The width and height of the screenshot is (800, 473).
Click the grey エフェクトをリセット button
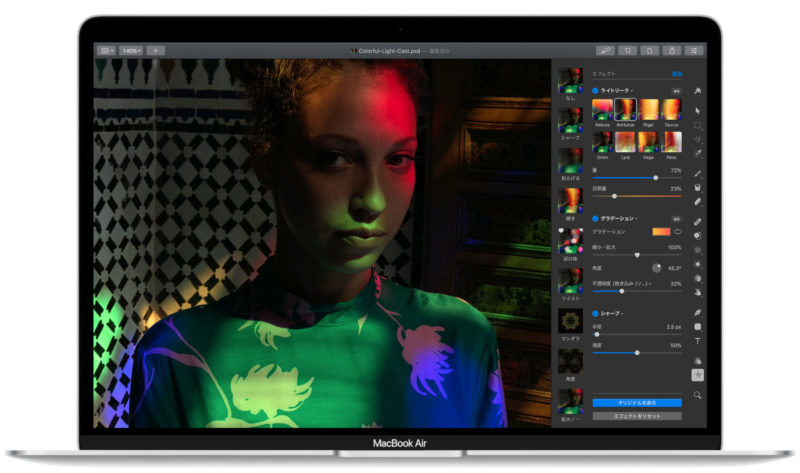(x=637, y=416)
